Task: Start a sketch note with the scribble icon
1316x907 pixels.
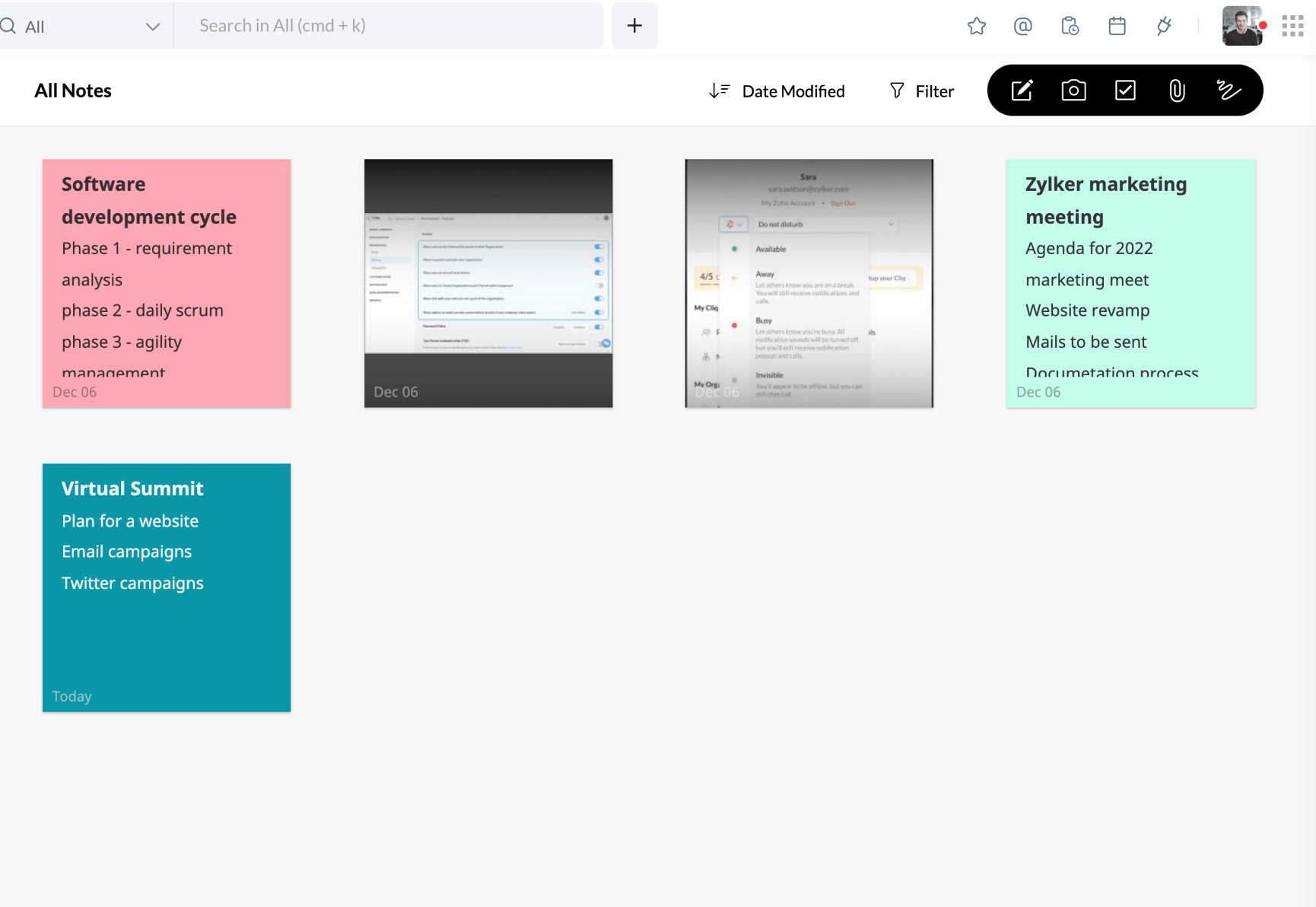Action: [1229, 90]
